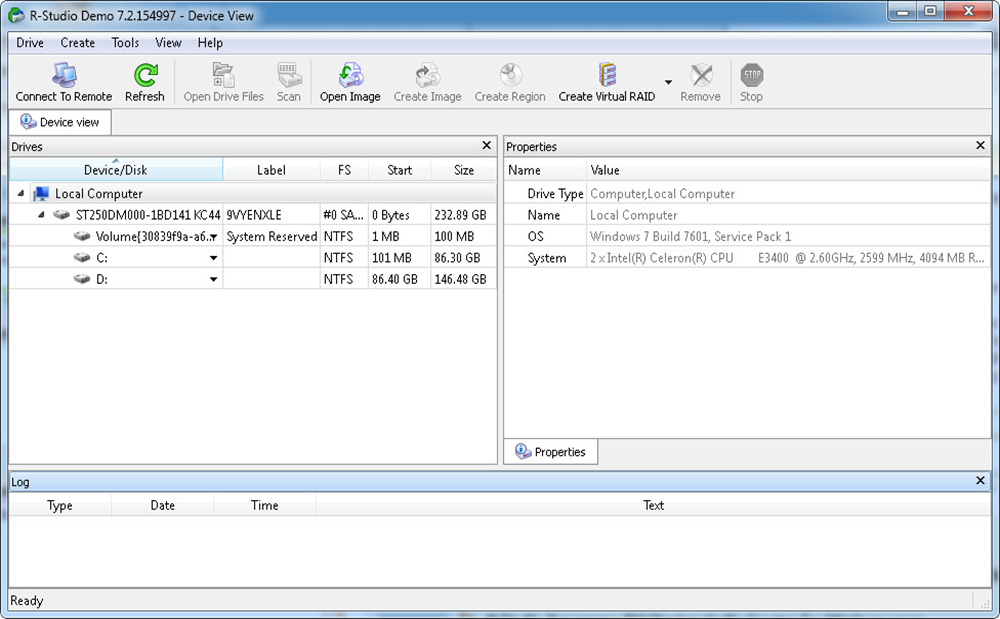This screenshot has height=619, width=1000.
Task: Sort by Start column header
Action: tap(400, 170)
